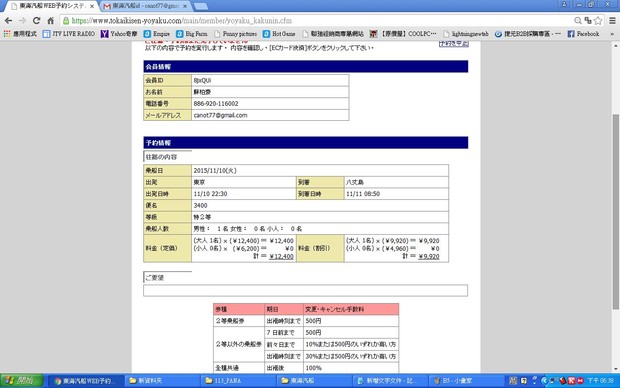620x388 pixels.
Task: Close the Tokai Kisen reservation tab
Action: 92,6
